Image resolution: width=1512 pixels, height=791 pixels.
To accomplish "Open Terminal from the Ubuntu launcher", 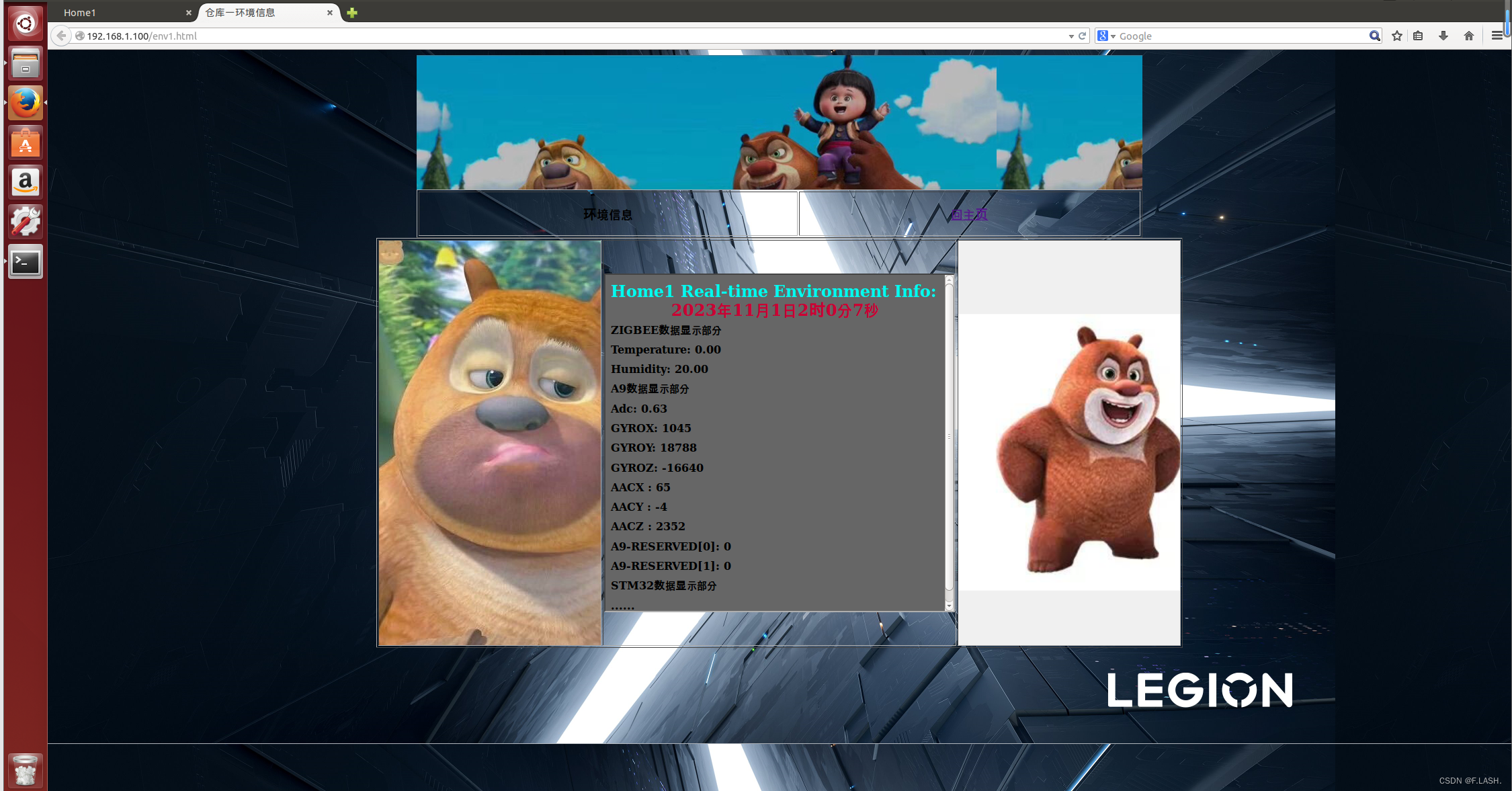I will 26,261.
